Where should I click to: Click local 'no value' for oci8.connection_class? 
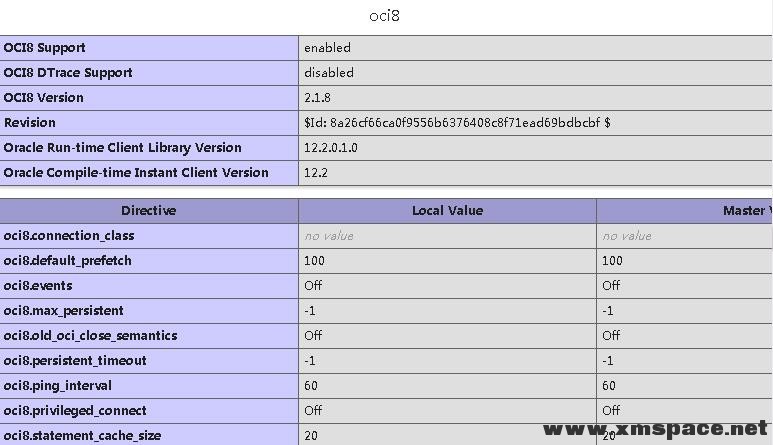[329, 236]
